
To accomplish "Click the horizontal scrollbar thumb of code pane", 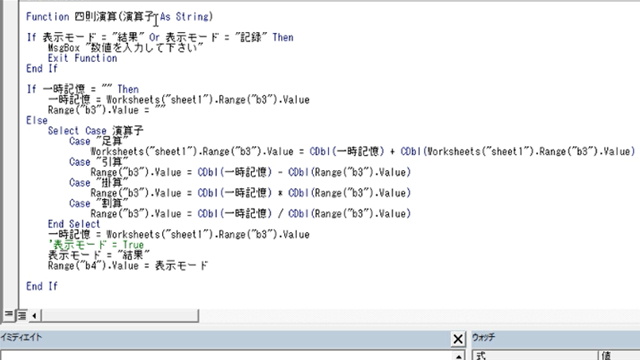I will click(120, 315).
